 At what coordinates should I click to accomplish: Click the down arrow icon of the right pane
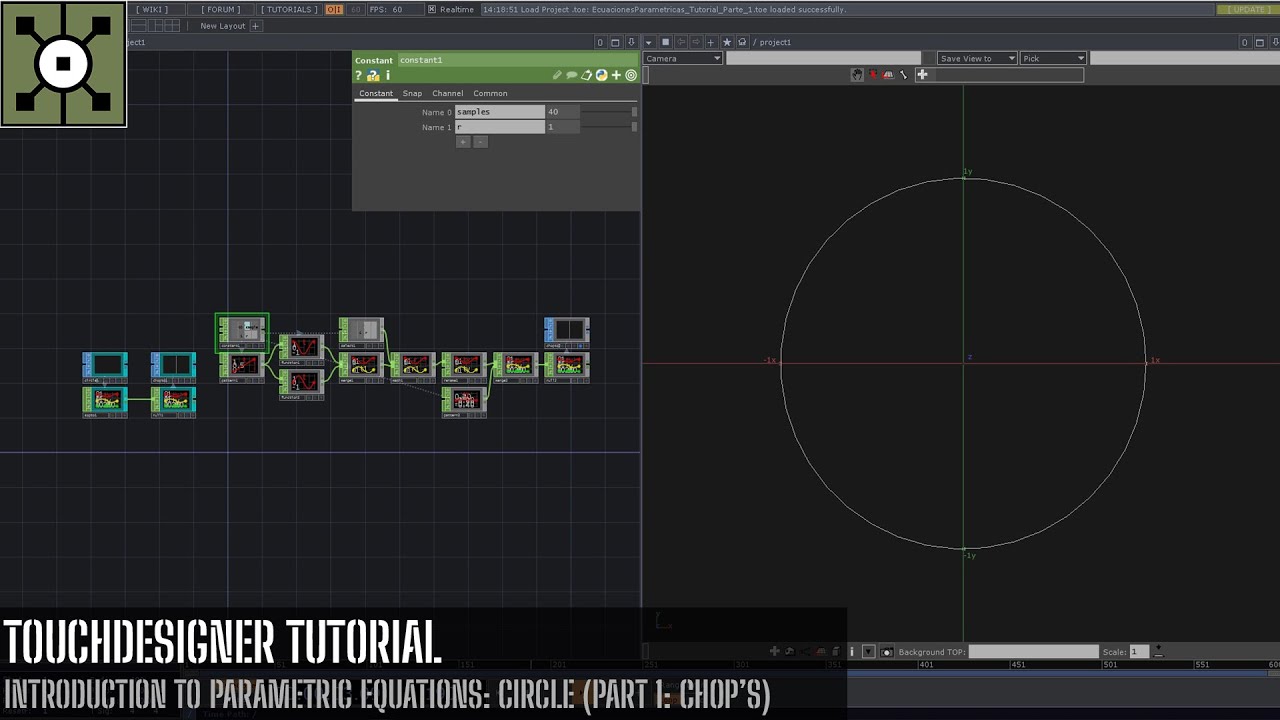pyautogui.click(x=1274, y=42)
